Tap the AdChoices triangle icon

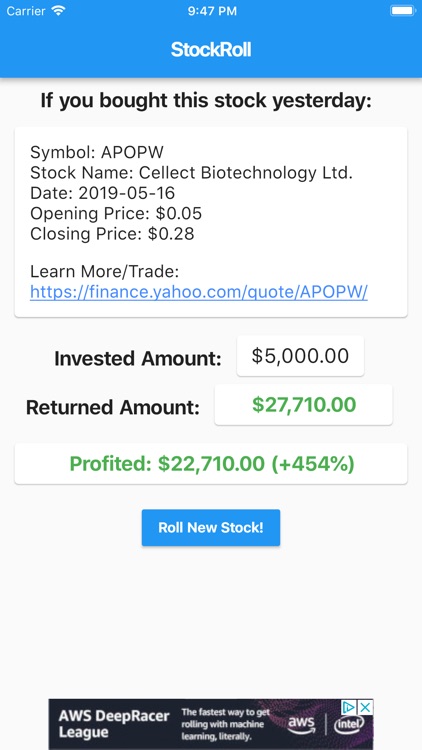point(350,707)
